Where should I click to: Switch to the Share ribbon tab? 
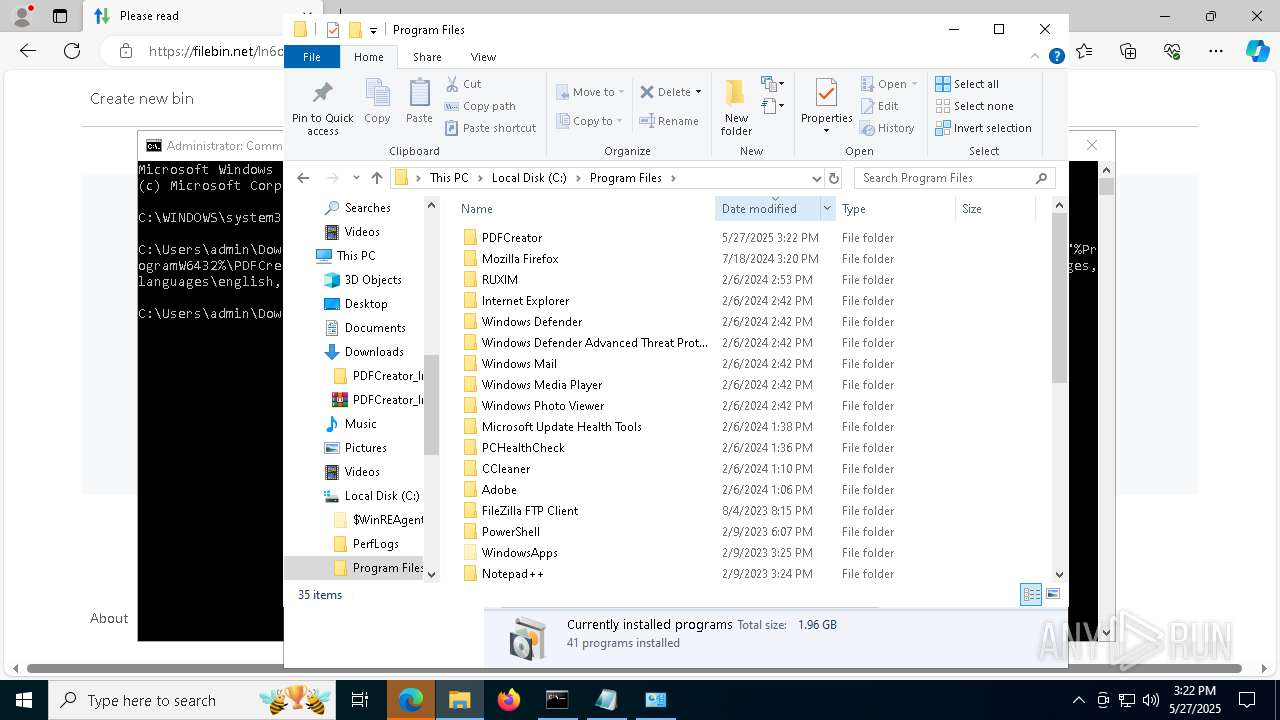tap(427, 57)
